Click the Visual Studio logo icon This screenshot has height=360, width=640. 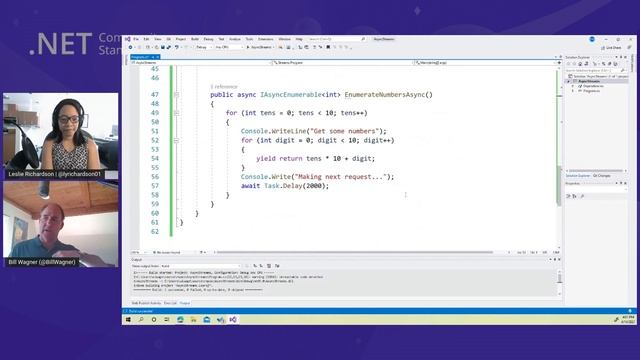(x=128, y=39)
